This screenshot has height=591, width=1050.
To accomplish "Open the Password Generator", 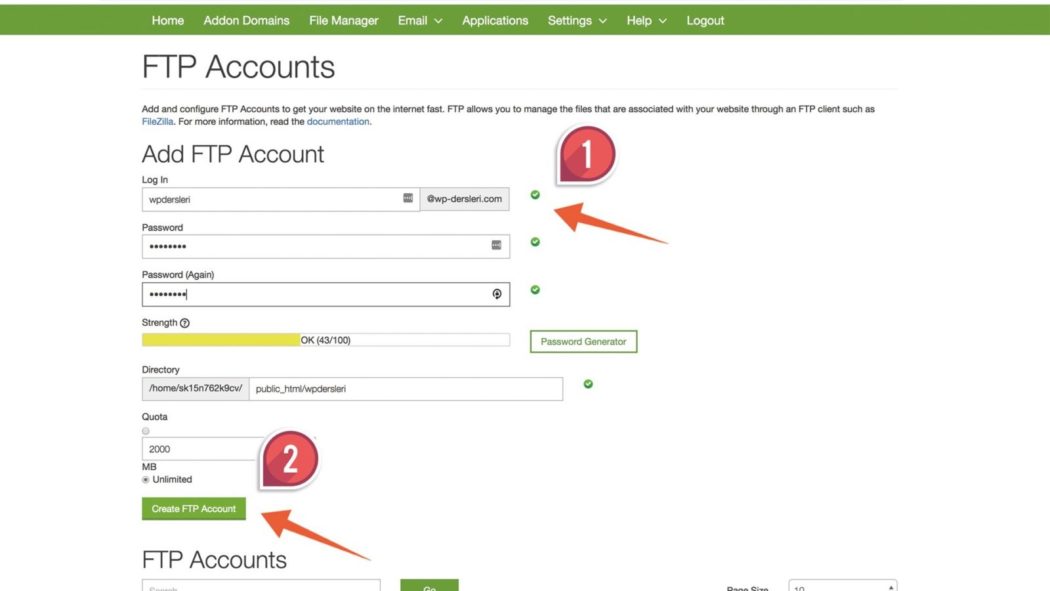I will [583, 342].
